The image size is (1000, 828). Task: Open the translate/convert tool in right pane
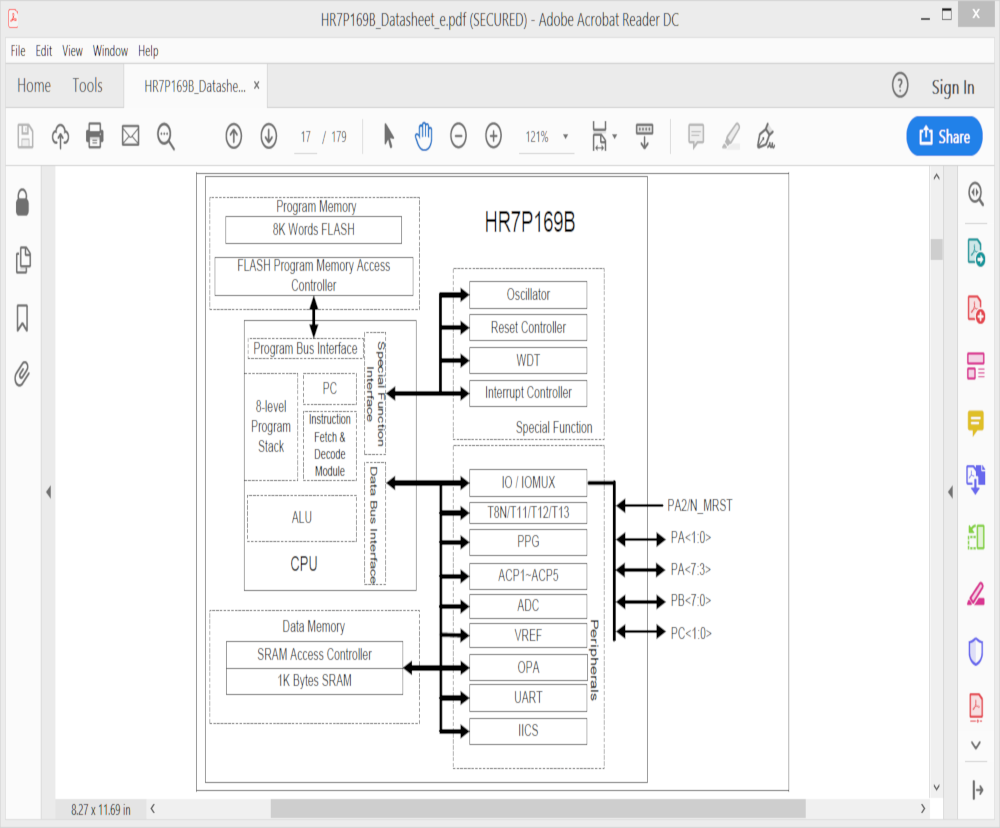point(976,479)
